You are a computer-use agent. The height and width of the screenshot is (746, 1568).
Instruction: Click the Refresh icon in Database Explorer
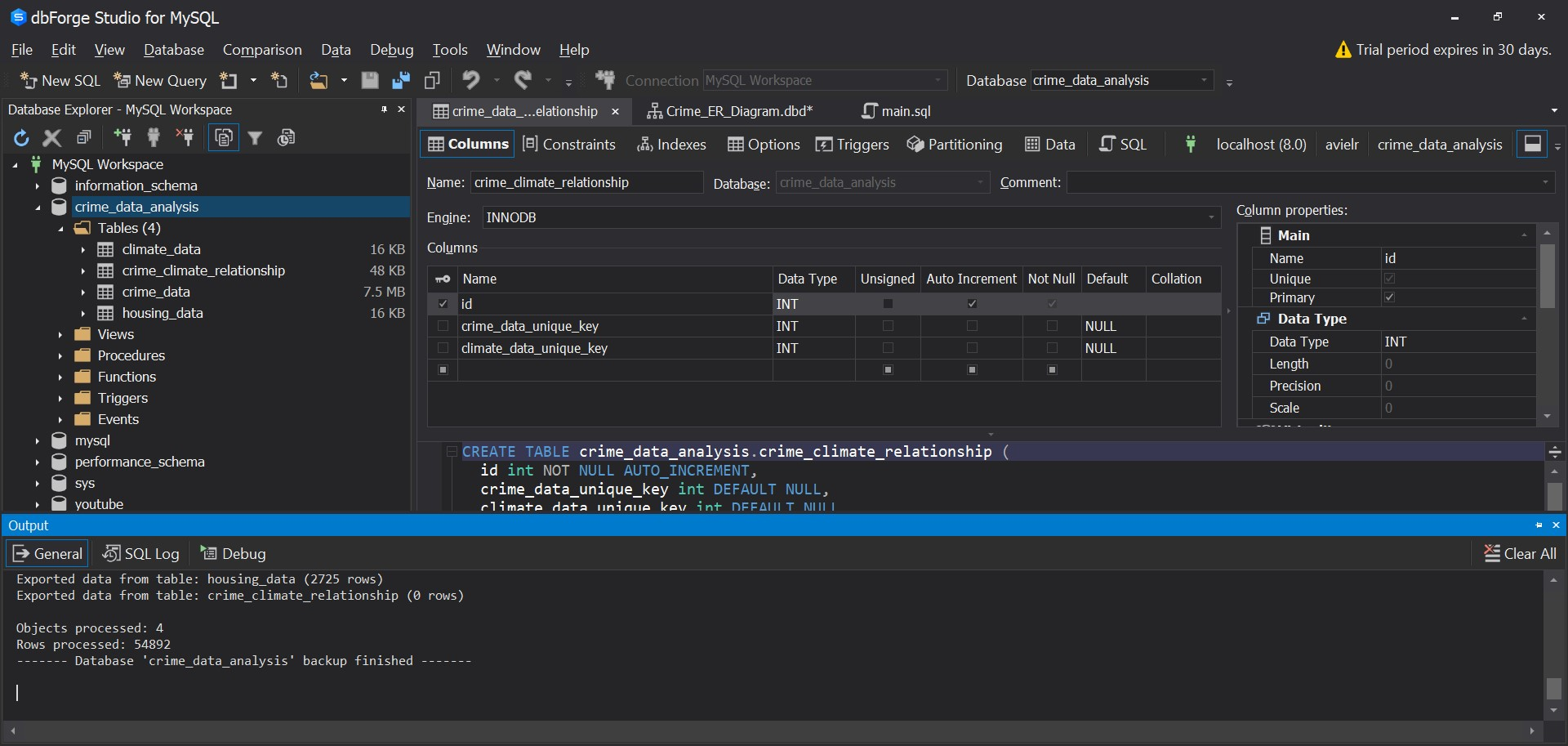click(x=21, y=138)
